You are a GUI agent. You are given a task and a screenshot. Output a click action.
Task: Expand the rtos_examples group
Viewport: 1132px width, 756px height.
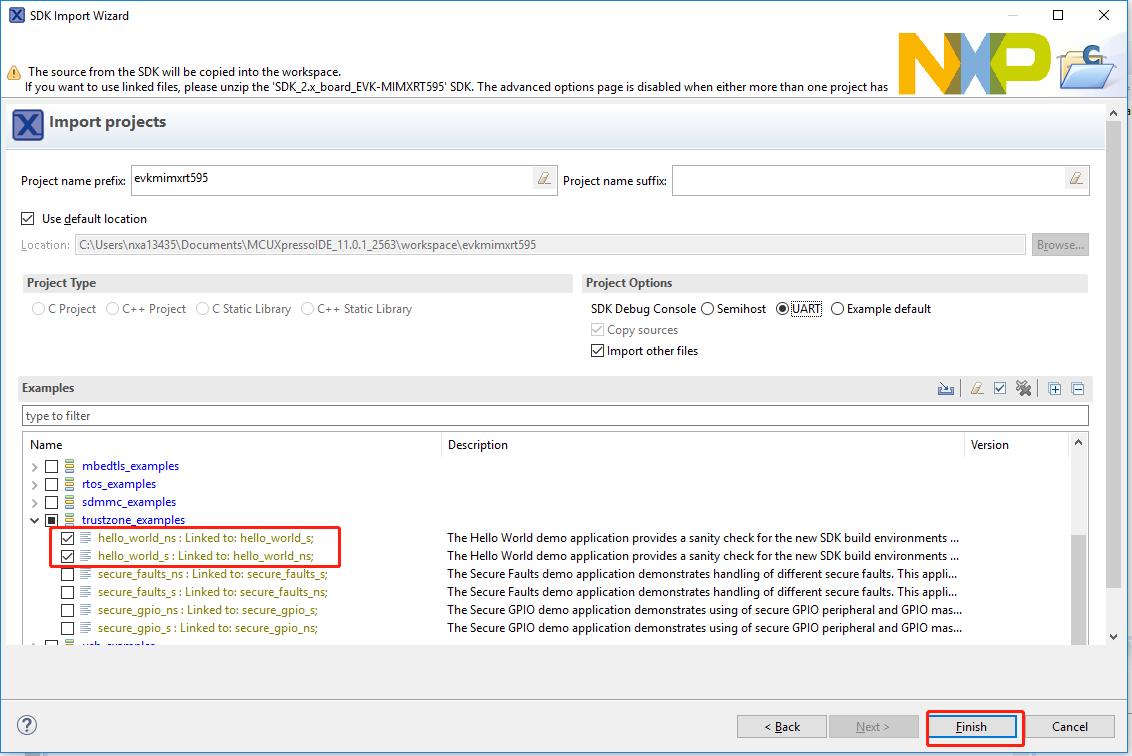[35, 484]
